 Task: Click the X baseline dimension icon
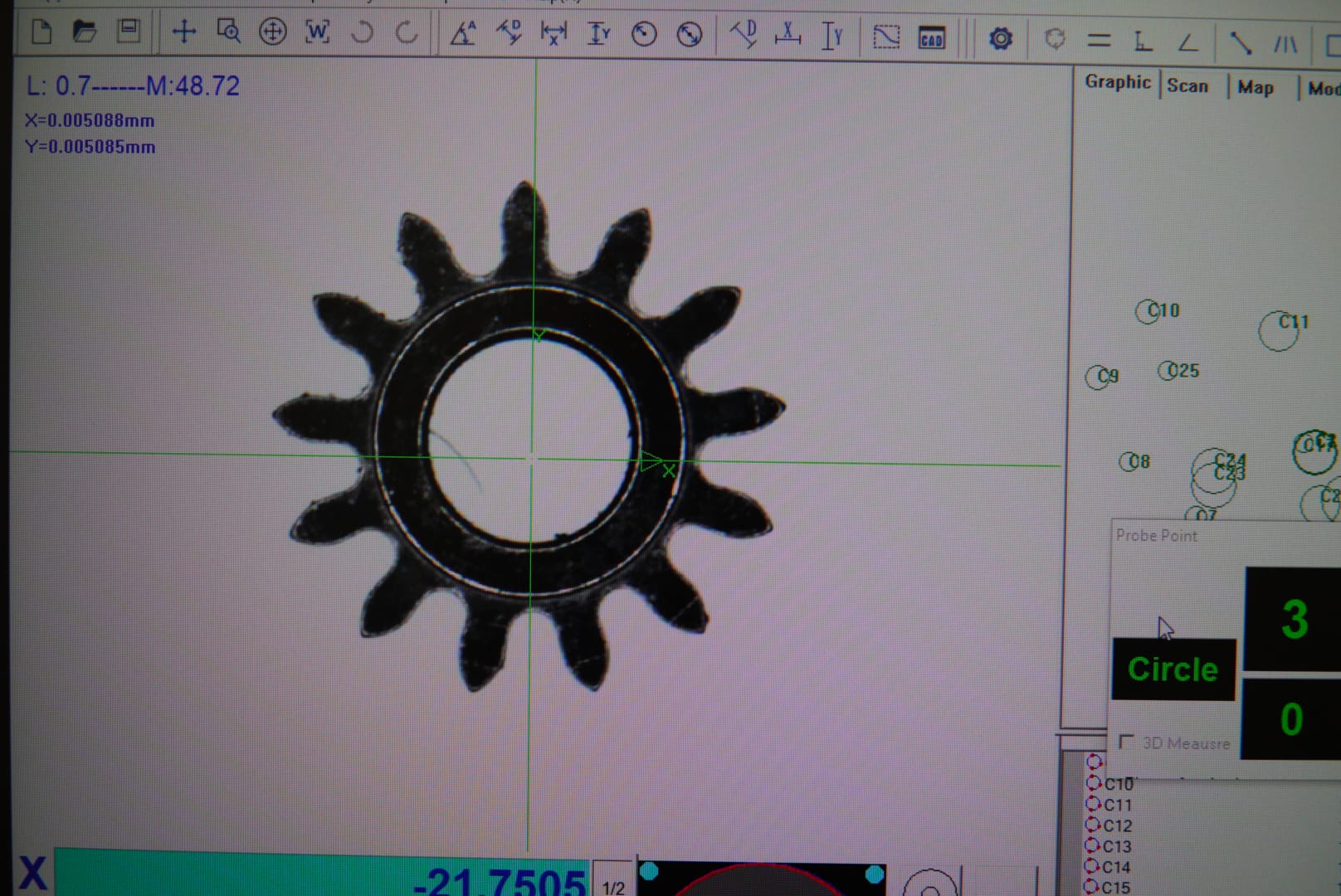788,34
